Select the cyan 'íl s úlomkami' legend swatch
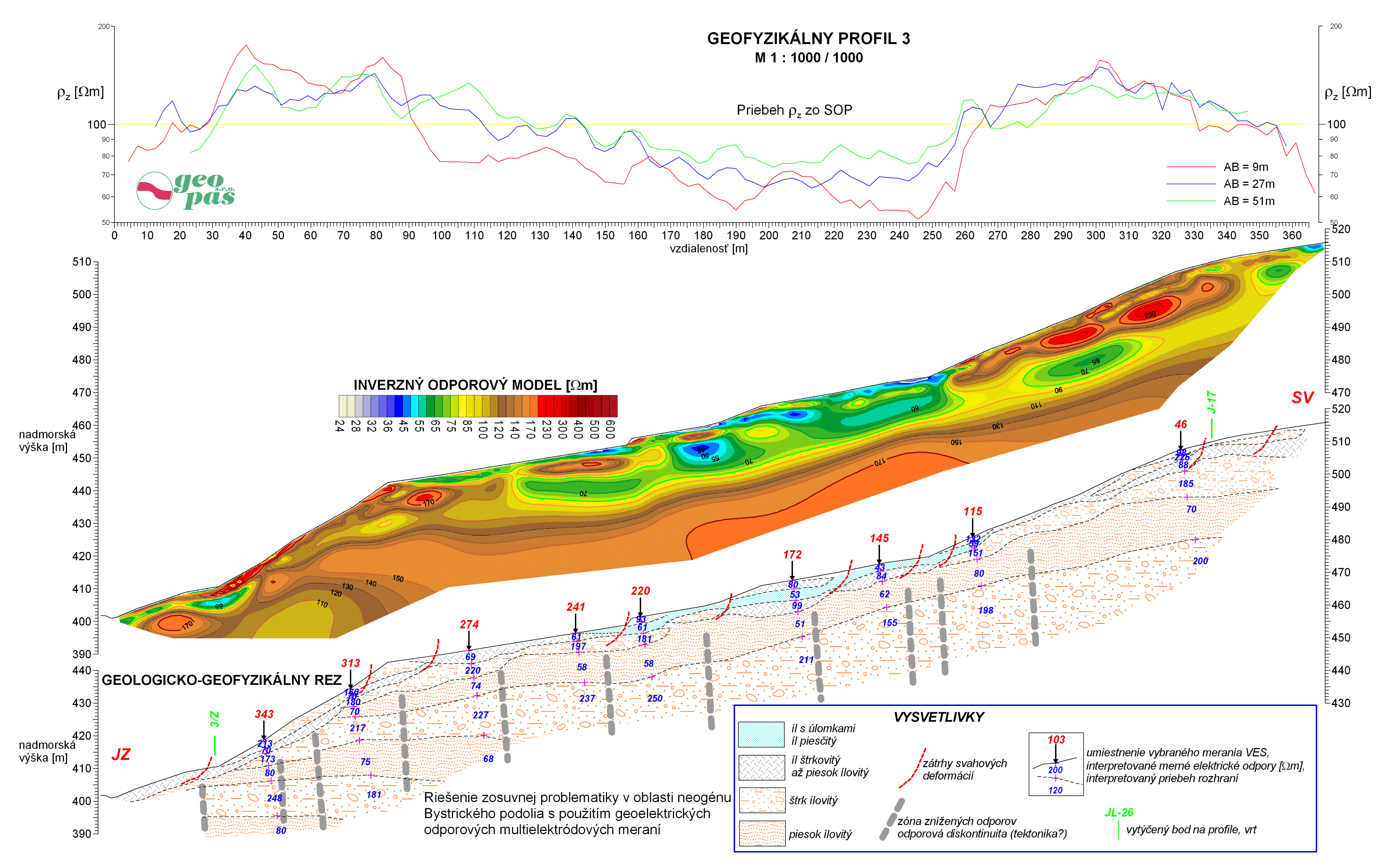1382x868 pixels. point(761,734)
